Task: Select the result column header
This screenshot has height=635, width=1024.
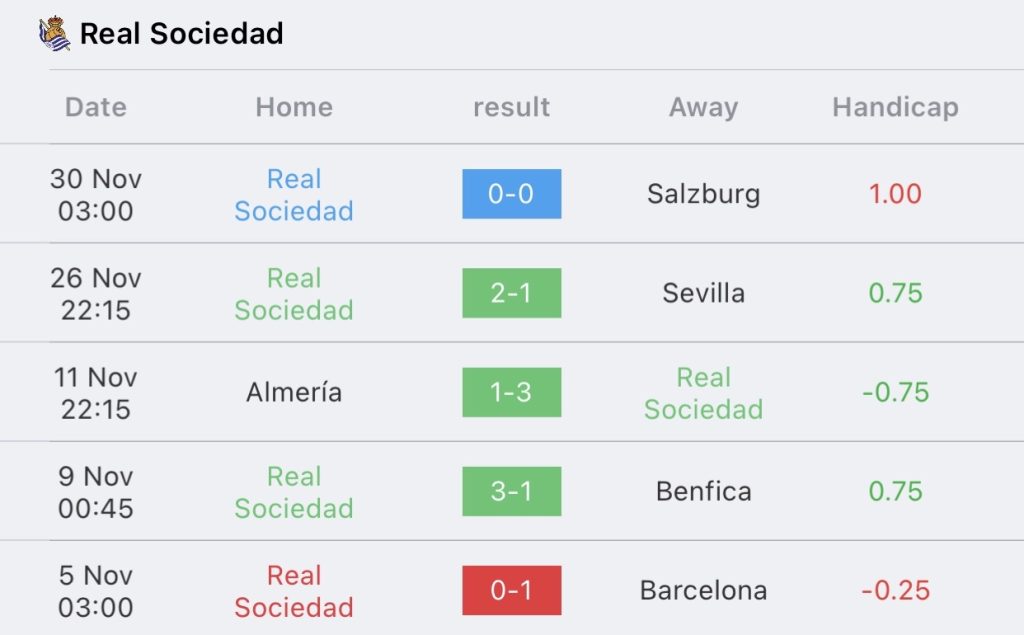Action: click(511, 107)
